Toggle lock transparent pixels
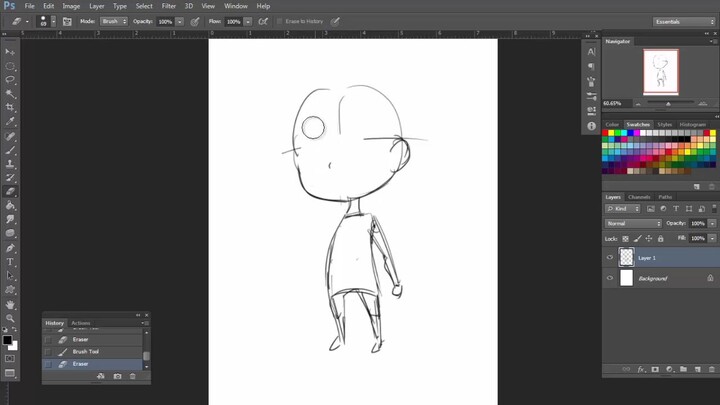The width and height of the screenshot is (720, 405). pyautogui.click(x=625, y=239)
